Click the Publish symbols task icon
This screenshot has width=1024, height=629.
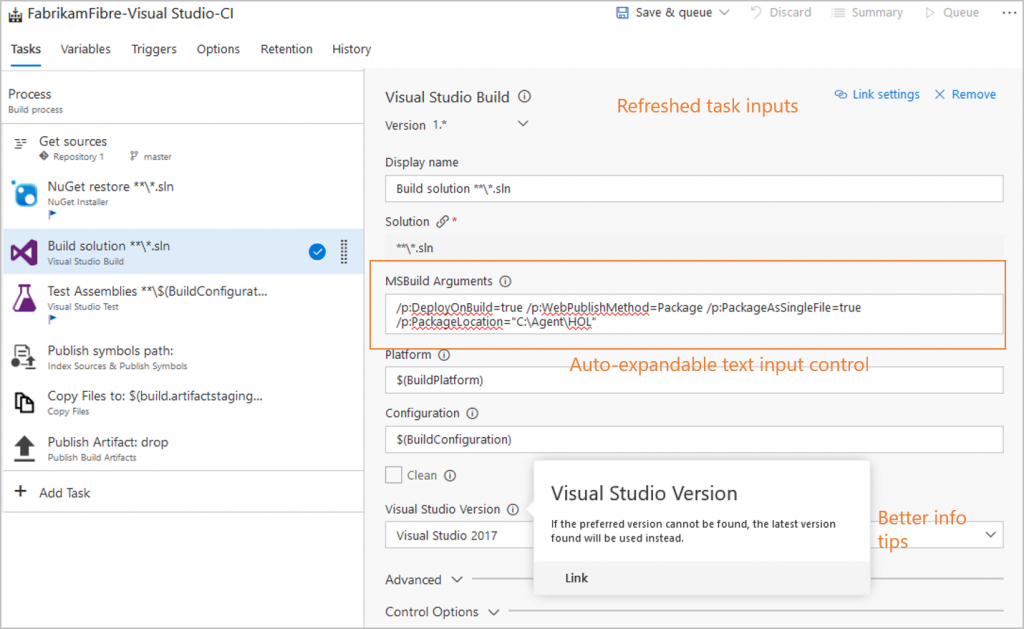point(24,357)
